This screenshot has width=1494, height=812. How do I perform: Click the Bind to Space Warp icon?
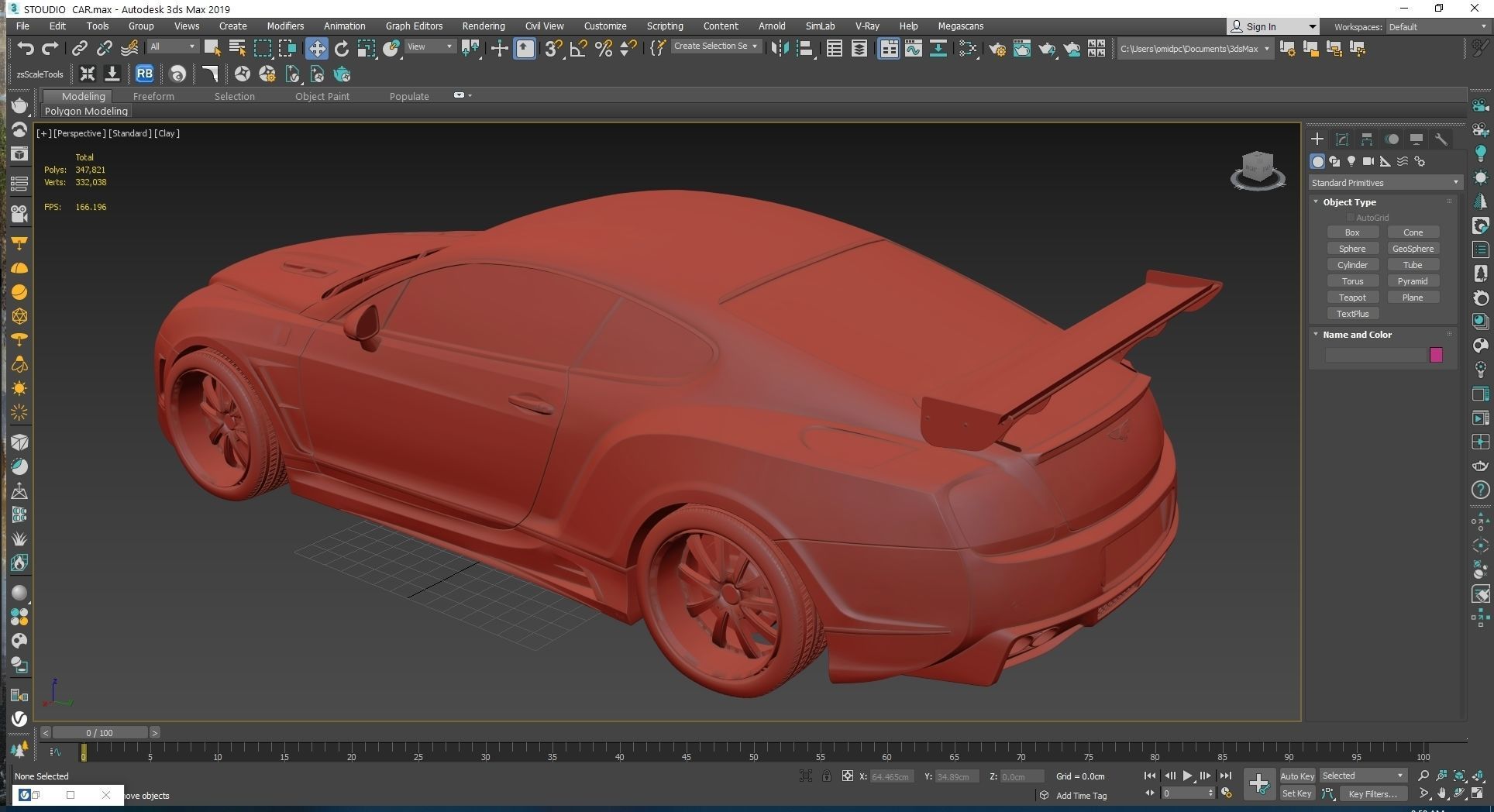click(x=129, y=49)
